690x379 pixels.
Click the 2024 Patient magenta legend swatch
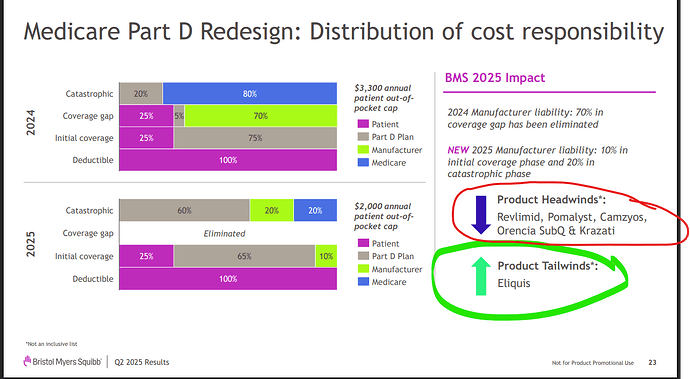363,124
